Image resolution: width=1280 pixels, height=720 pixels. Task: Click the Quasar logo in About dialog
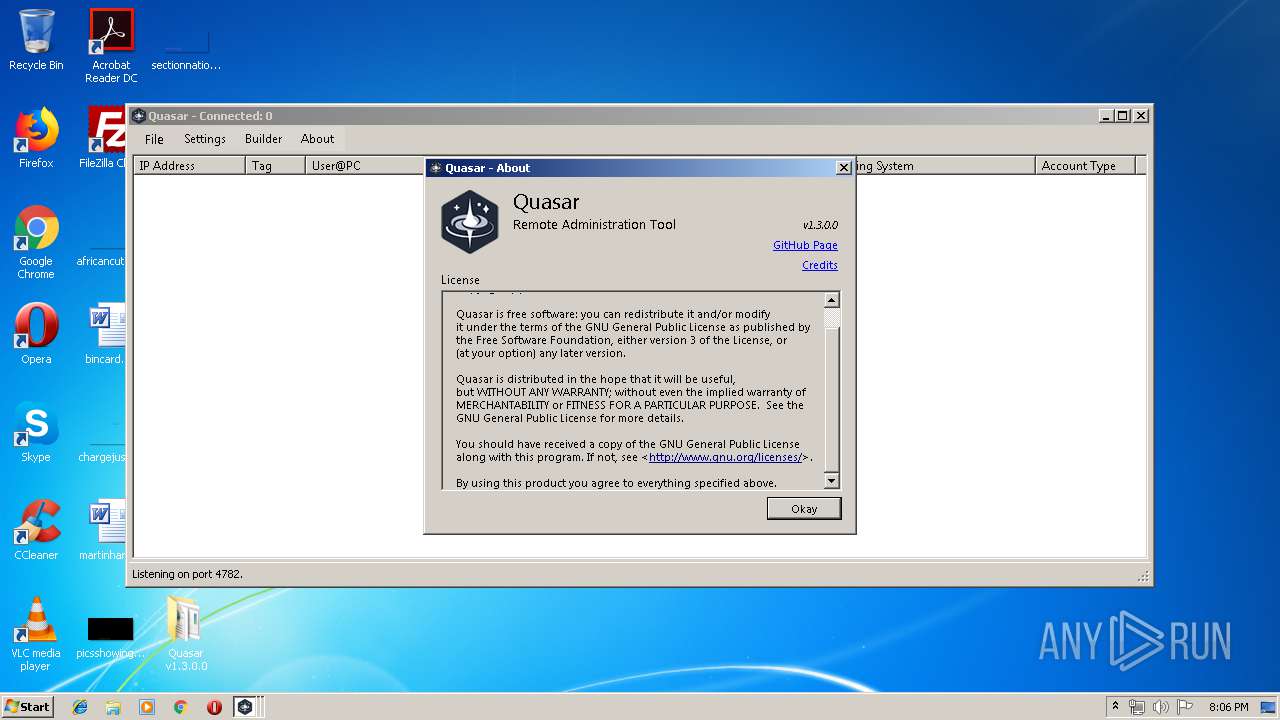(x=469, y=221)
